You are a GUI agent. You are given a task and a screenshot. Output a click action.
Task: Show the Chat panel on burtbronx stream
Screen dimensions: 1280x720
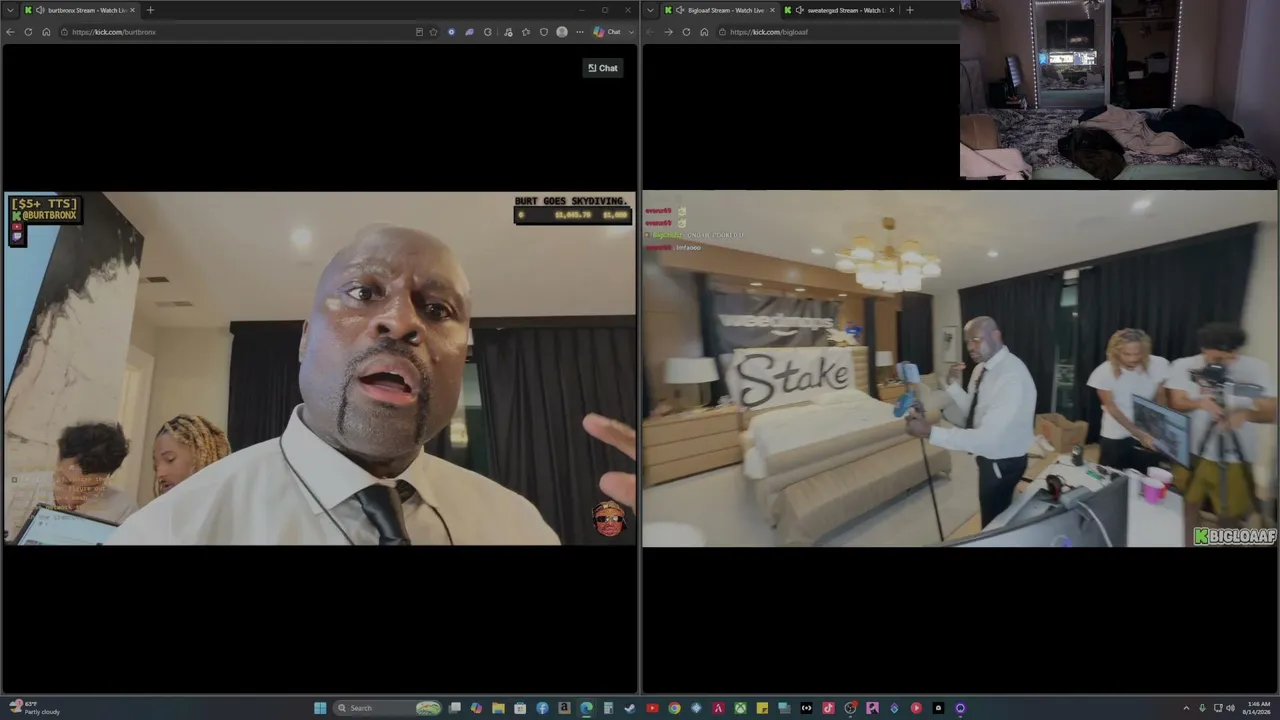pyautogui.click(x=603, y=68)
